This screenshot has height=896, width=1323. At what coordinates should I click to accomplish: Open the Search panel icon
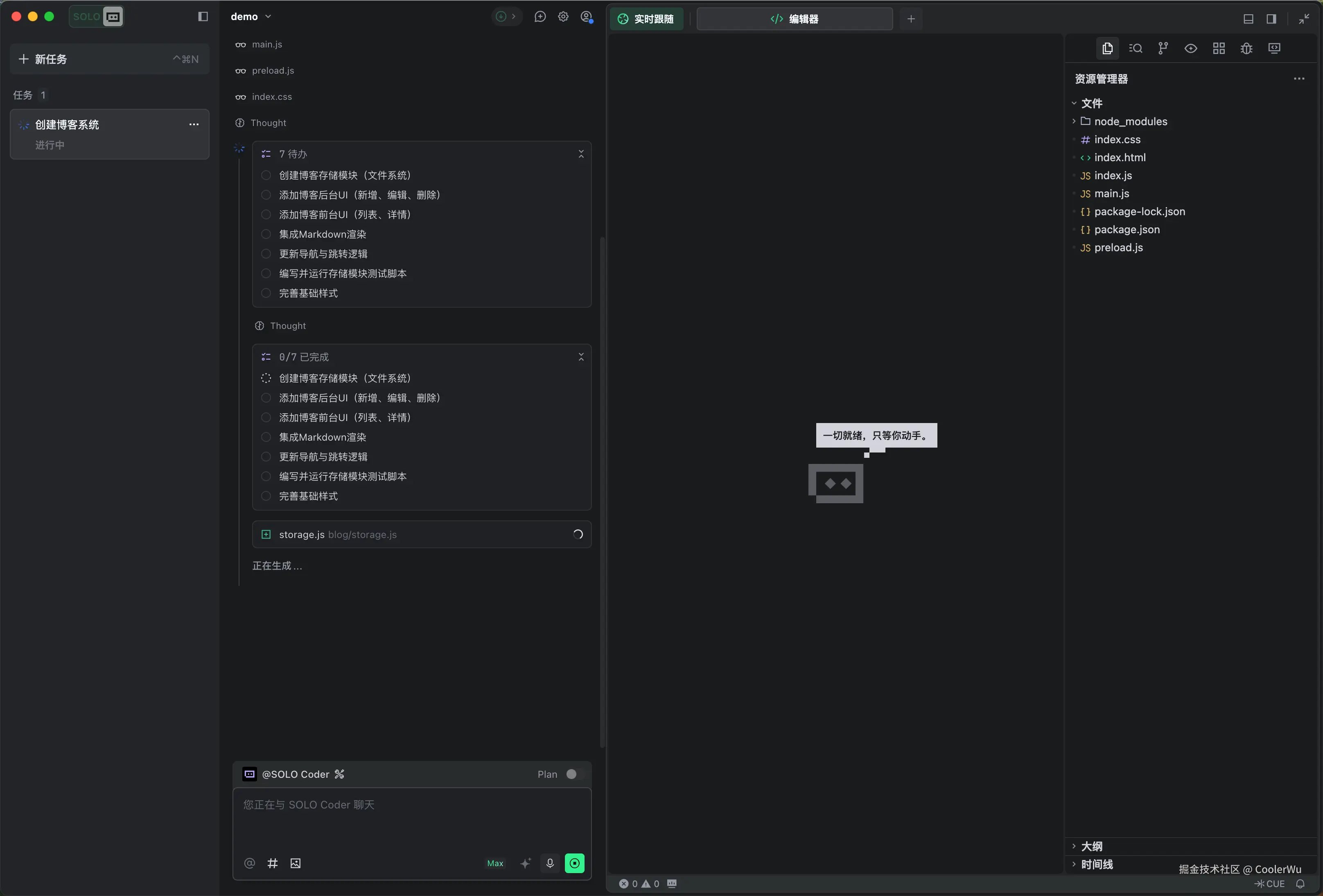[1136, 48]
